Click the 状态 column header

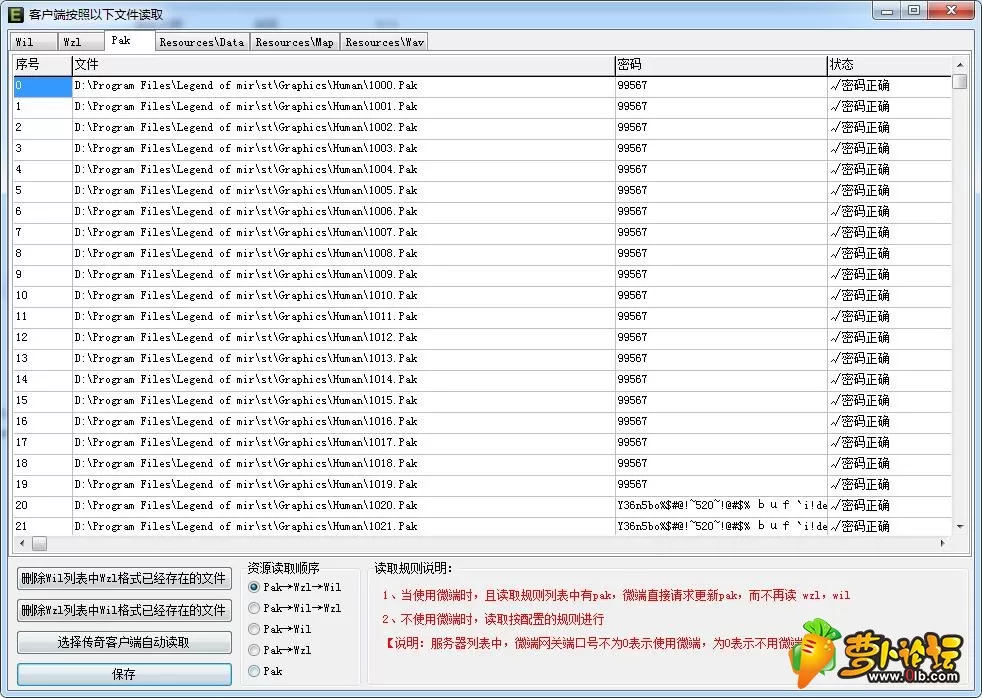[890, 64]
